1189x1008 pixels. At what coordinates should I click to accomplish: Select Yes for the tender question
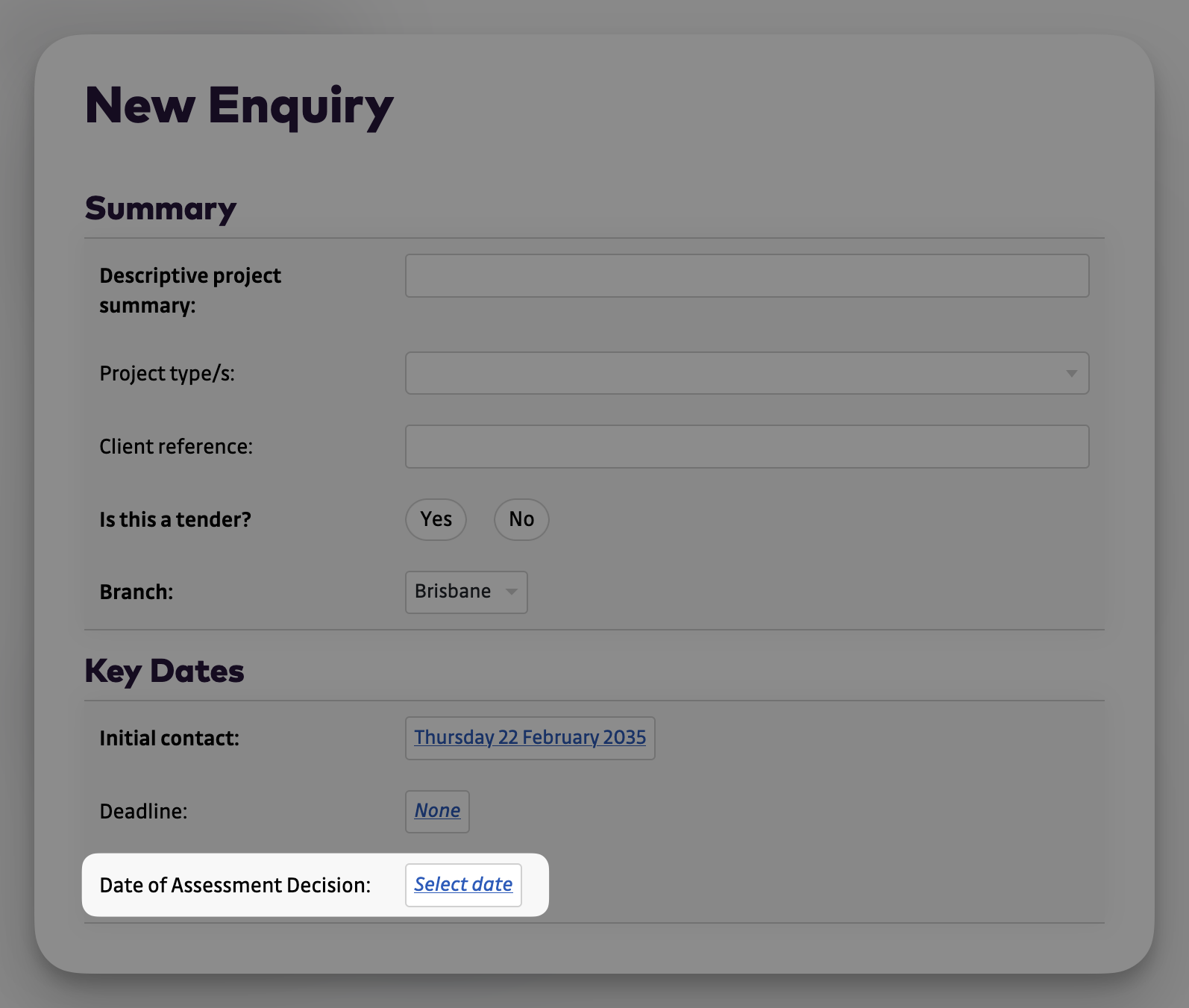pyautogui.click(x=436, y=519)
